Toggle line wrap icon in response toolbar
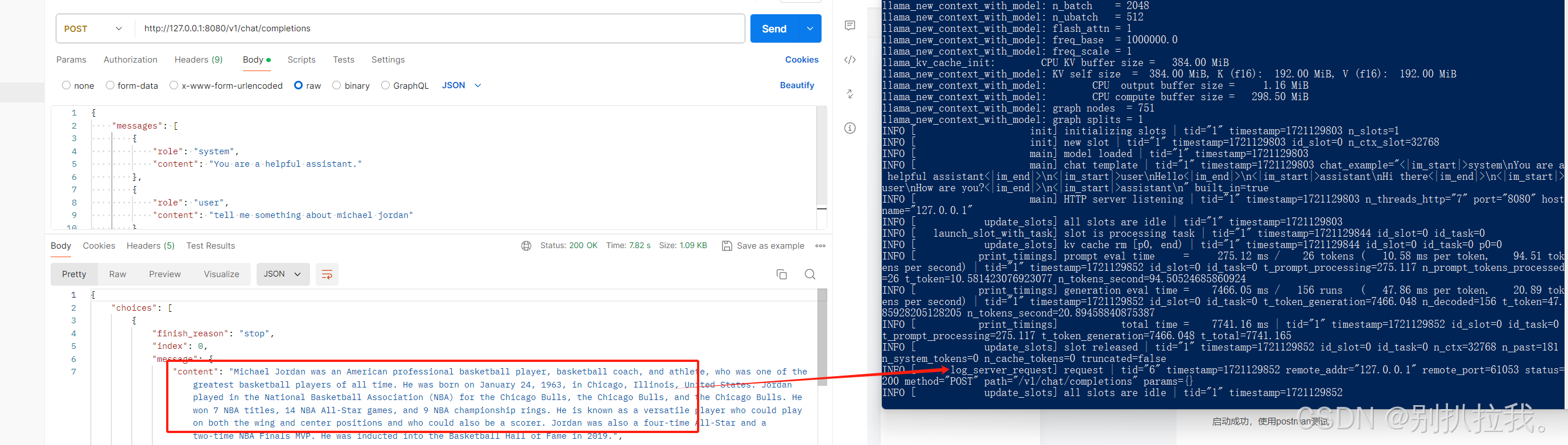Image resolution: width=1568 pixels, height=445 pixels. 327,274
